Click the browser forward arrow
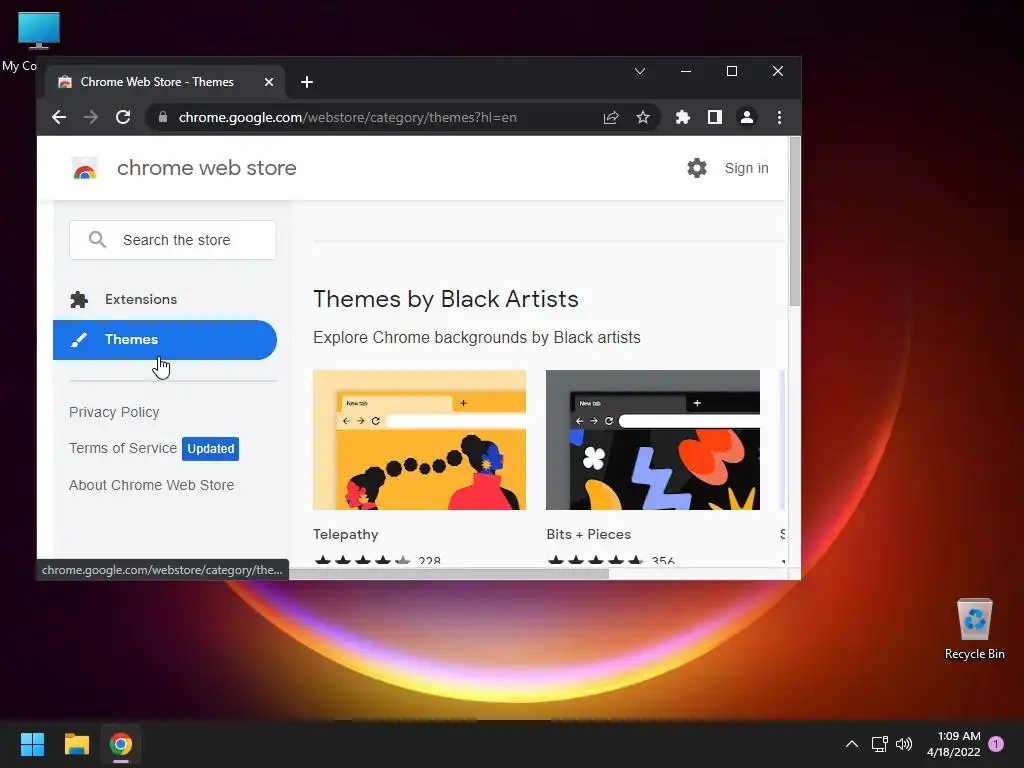 click(91, 118)
